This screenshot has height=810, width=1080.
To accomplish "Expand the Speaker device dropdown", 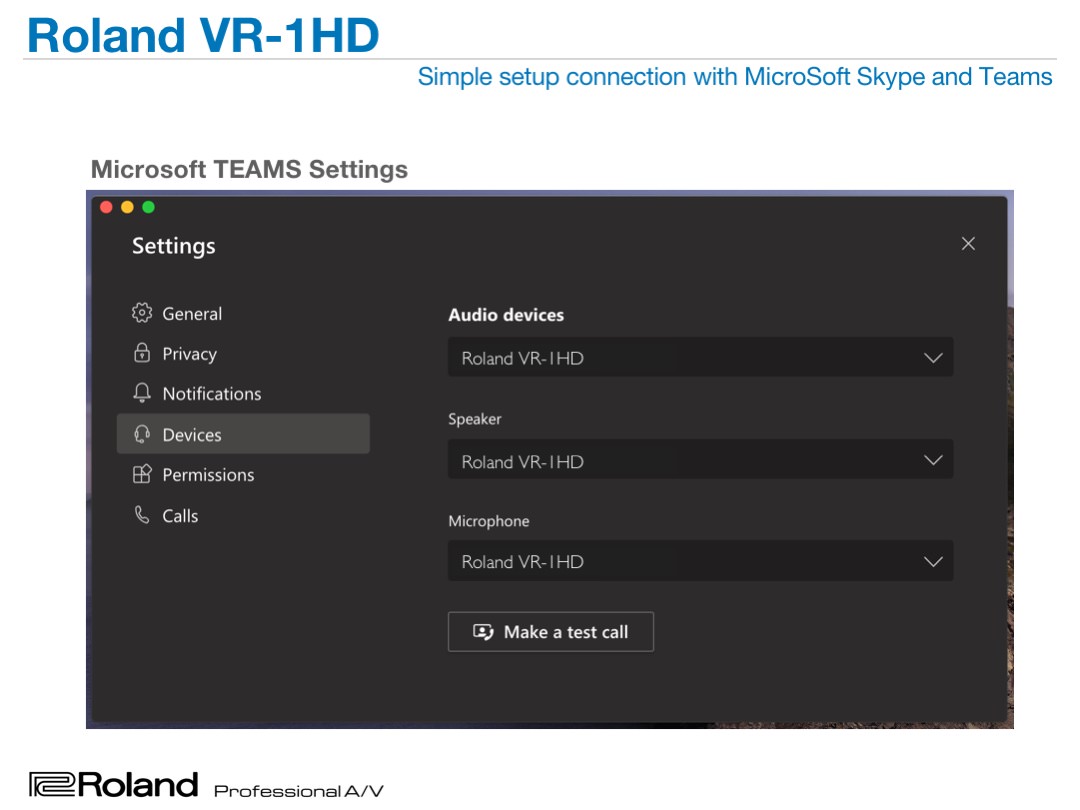I will pyautogui.click(x=700, y=461).
